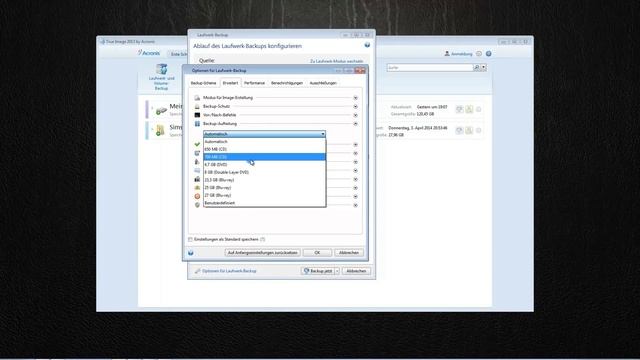Choose highlighted 700 MB (CD) option
640x360 pixels.
pos(264,157)
